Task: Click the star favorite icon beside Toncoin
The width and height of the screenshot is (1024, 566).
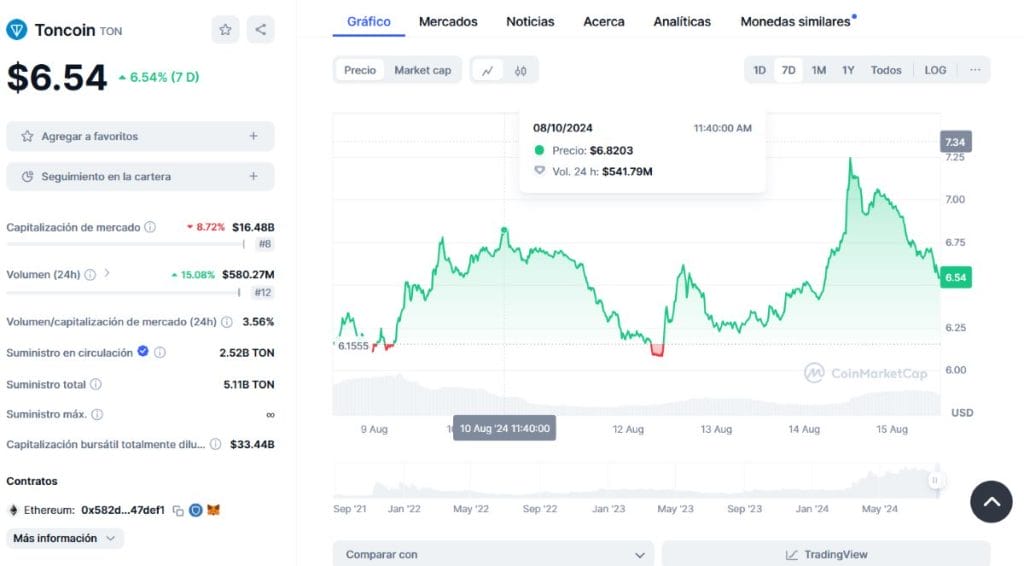Action: pyautogui.click(x=225, y=29)
